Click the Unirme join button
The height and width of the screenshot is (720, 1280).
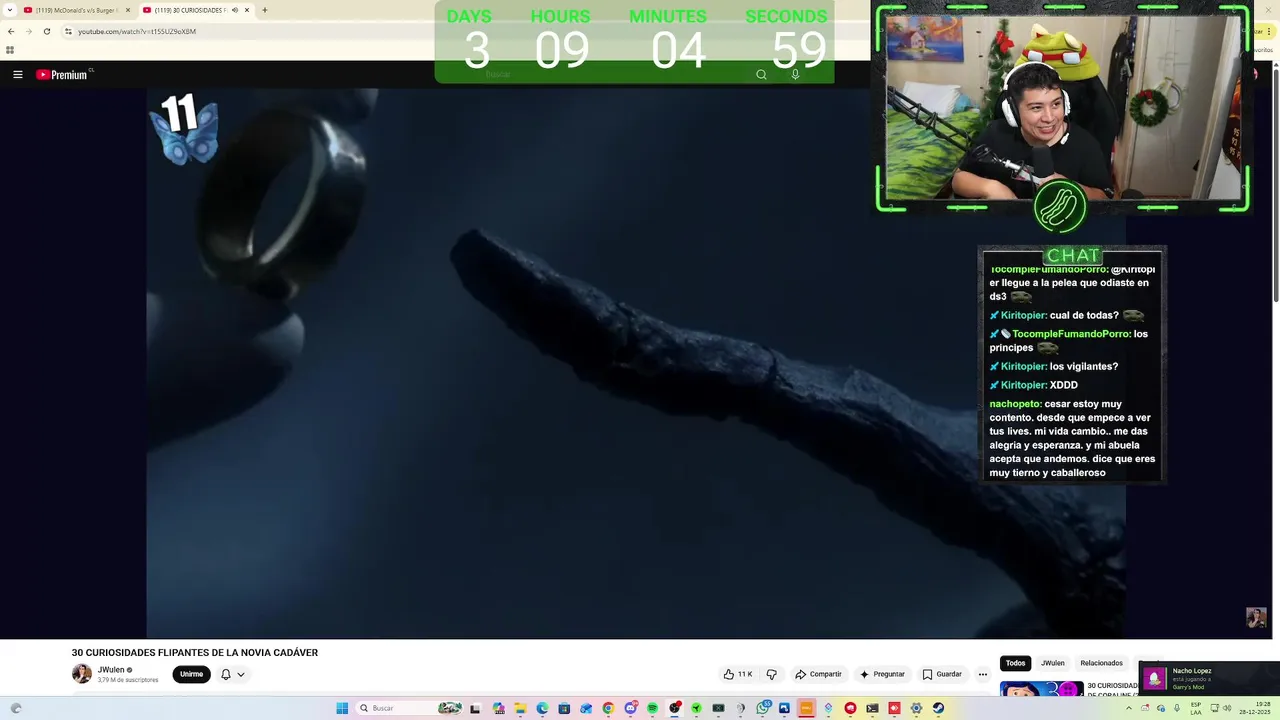191,674
